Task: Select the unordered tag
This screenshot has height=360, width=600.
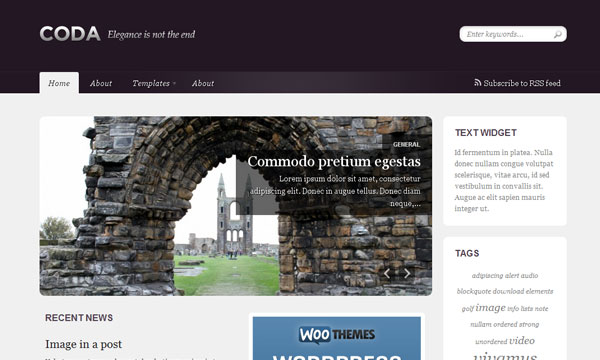Action: point(491,342)
